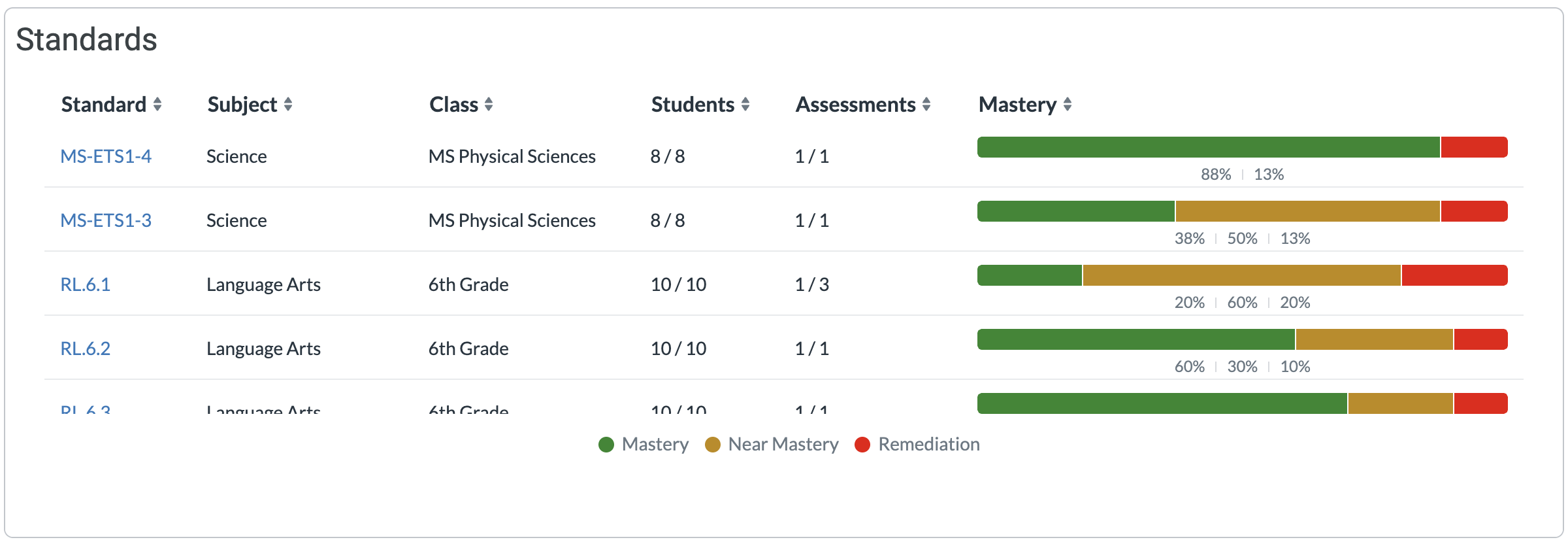1568x544 pixels.
Task: Toggle the Near Mastery legend dot
Action: [713, 445]
